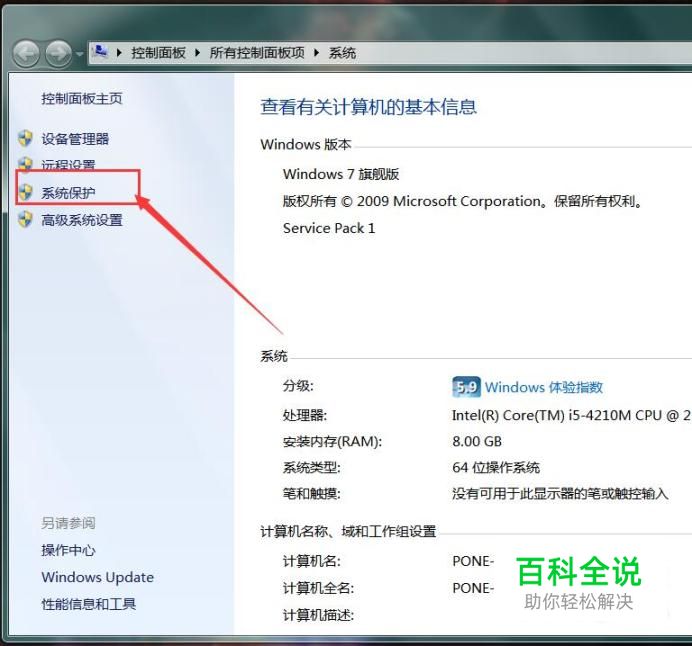
Task: Click shield icon beside 高级系统设置
Action: [x=25, y=219]
